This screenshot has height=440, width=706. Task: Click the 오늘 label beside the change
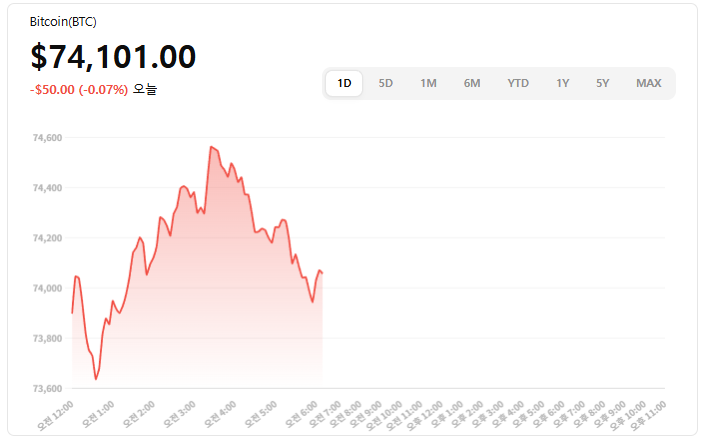[x=145, y=90]
